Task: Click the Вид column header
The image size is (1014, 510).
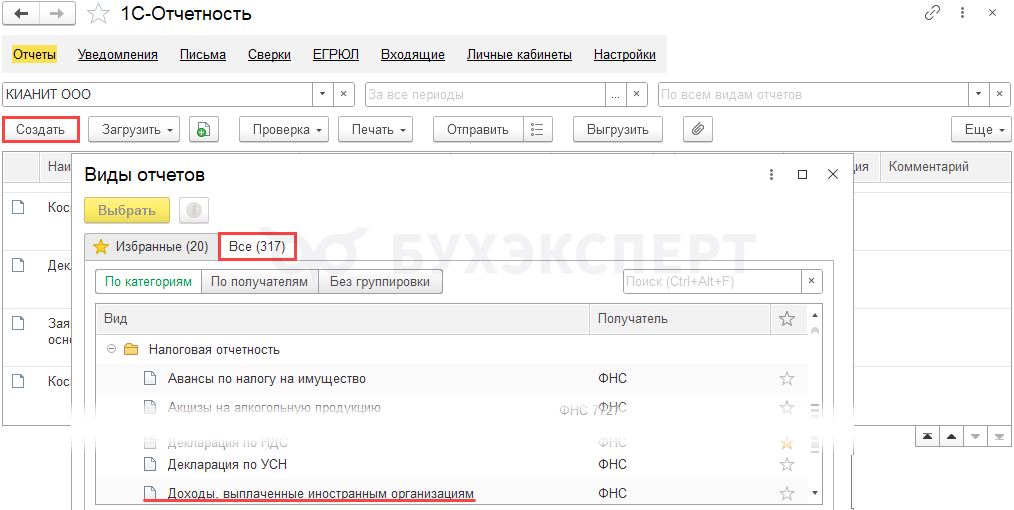Action: tap(342, 319)
